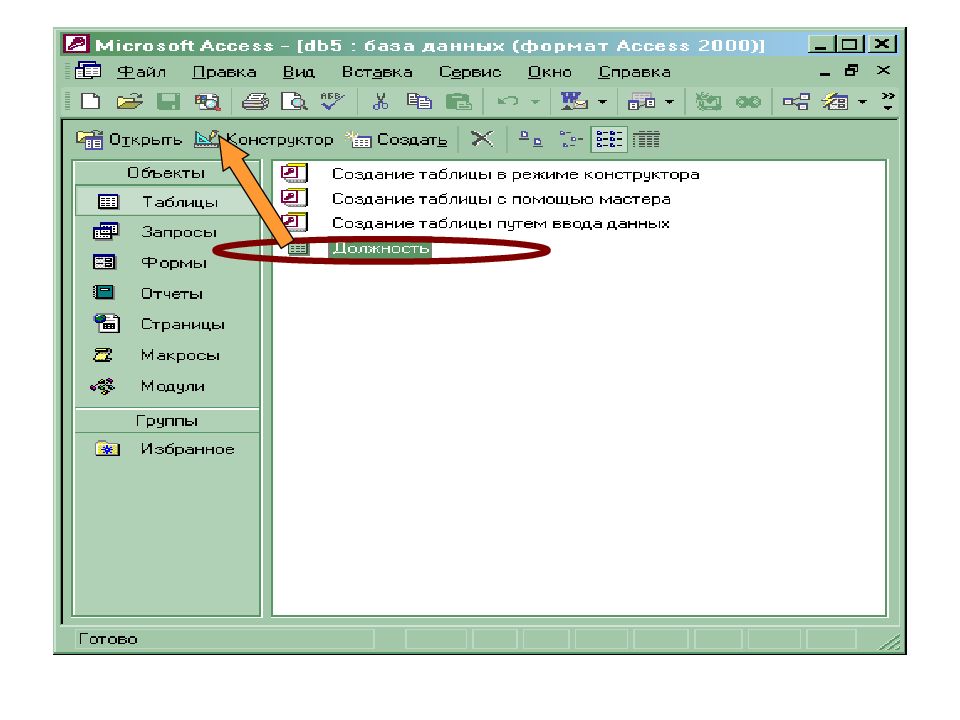960x720 pixels.
Task: Click the Создать button
Action: point(396,140)
